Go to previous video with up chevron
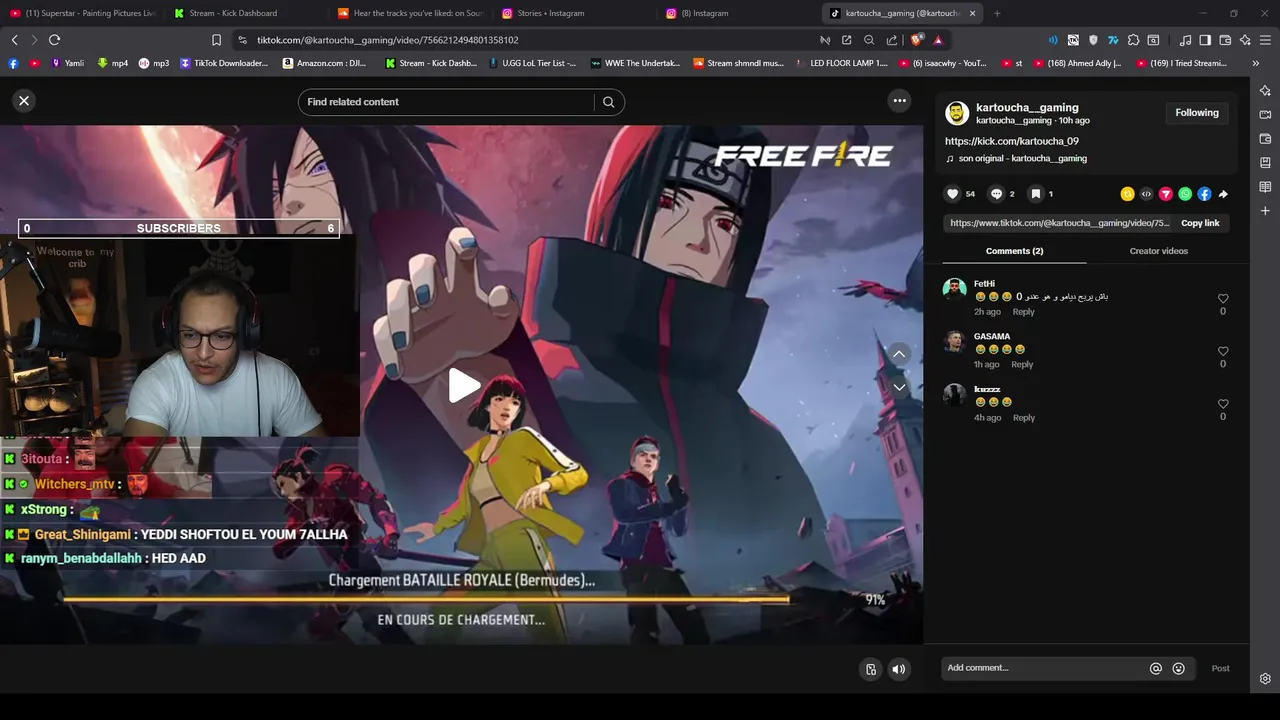The width and height of the screenshot is (1280, 720). coord(899,354)
